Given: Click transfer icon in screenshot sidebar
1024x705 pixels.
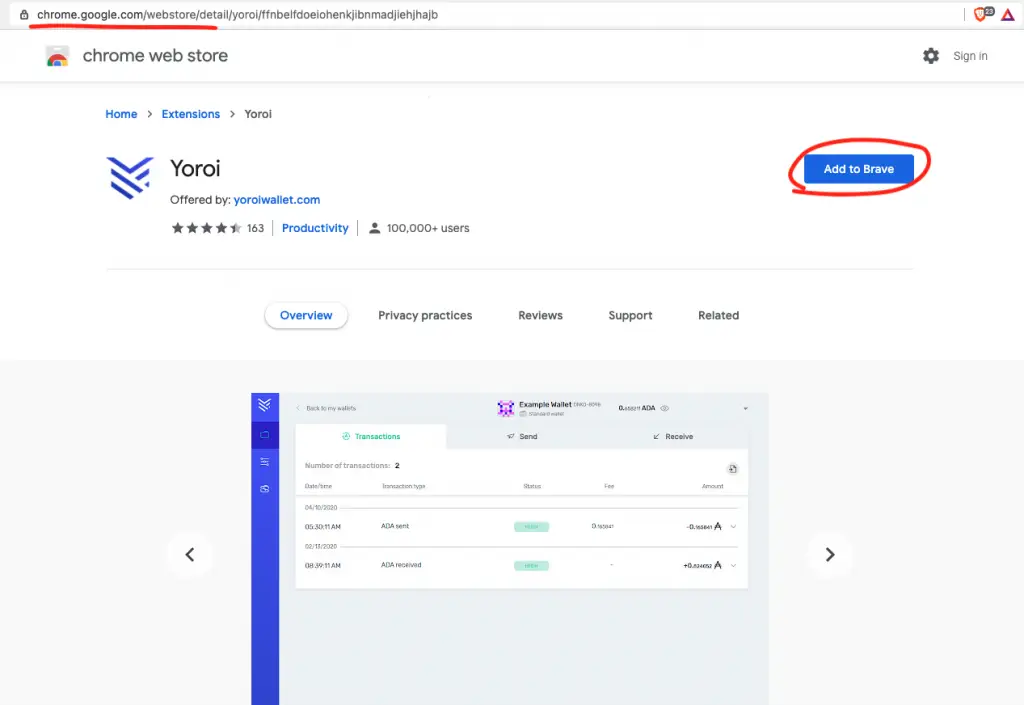Looking at the screenshot, I should pyautogui.click(x=264, y=488).
